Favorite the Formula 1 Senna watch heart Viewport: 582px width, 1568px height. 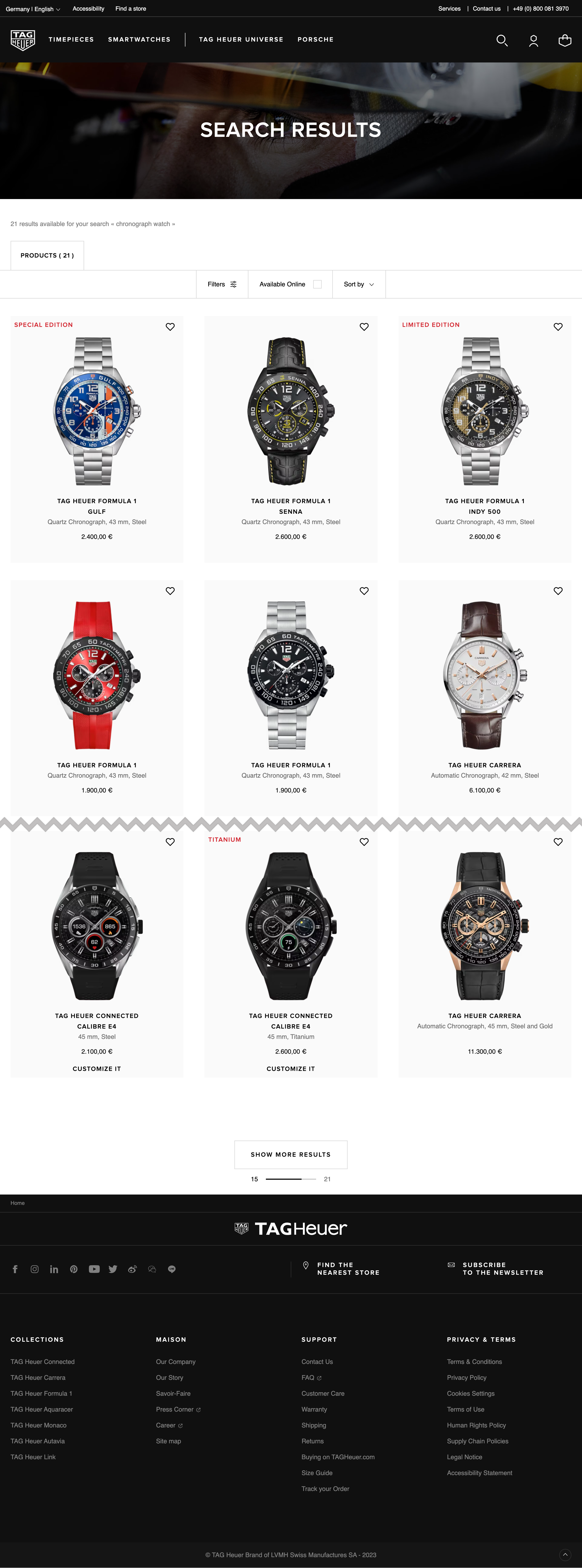364,327
